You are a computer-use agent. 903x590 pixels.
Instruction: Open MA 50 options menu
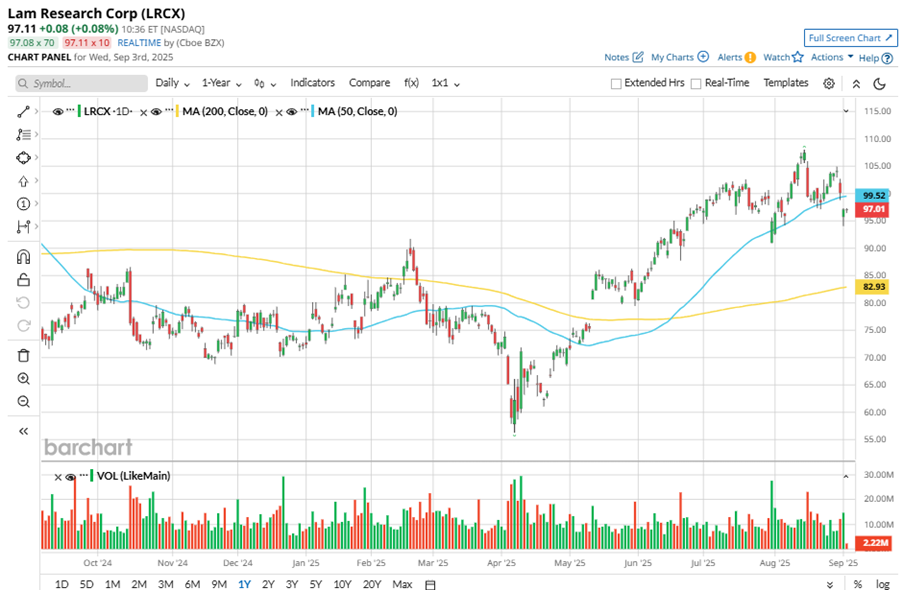pyautogui.click(x=304, y=110)
